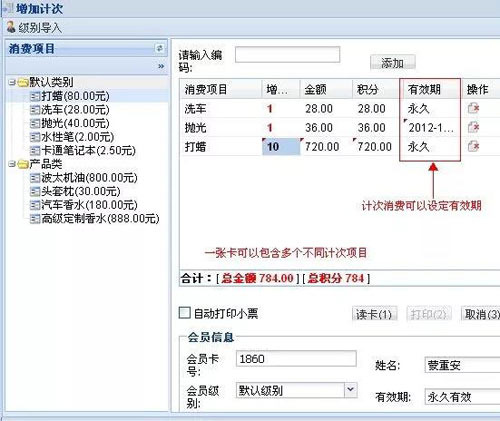Click the delete icon in the 洗车 row
Viewport: 500px width, 421px height.
473,108
